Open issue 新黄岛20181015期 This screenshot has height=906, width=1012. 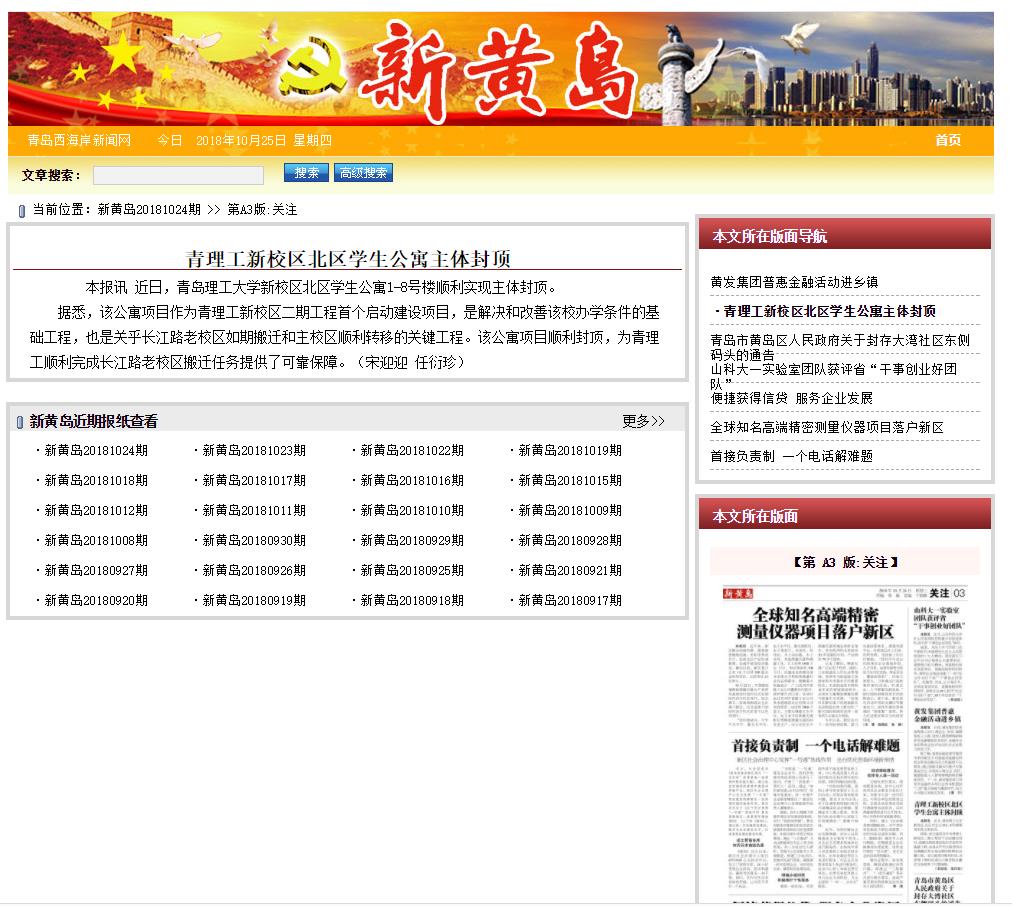[x=571, y=481]
